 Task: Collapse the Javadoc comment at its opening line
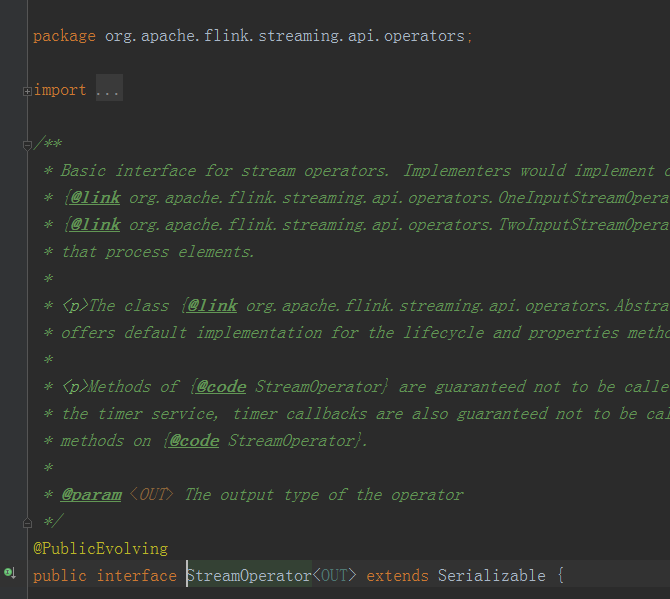[x=27, y=144]
